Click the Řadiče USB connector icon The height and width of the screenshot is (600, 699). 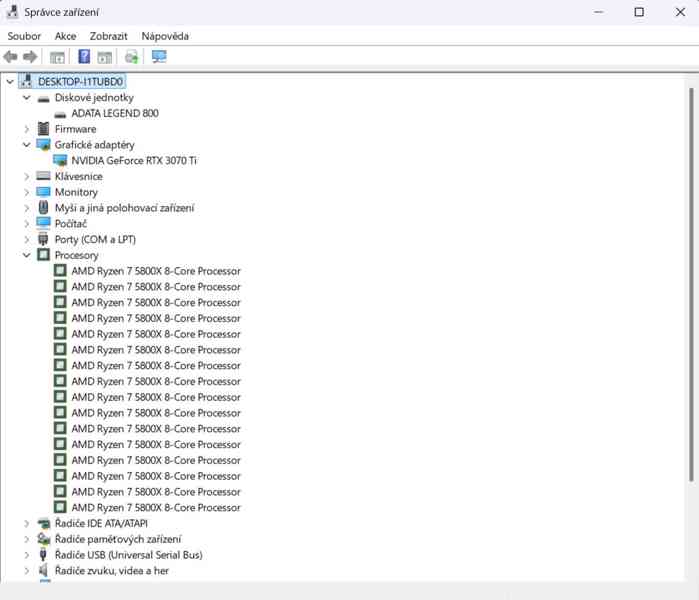[43, 555]
